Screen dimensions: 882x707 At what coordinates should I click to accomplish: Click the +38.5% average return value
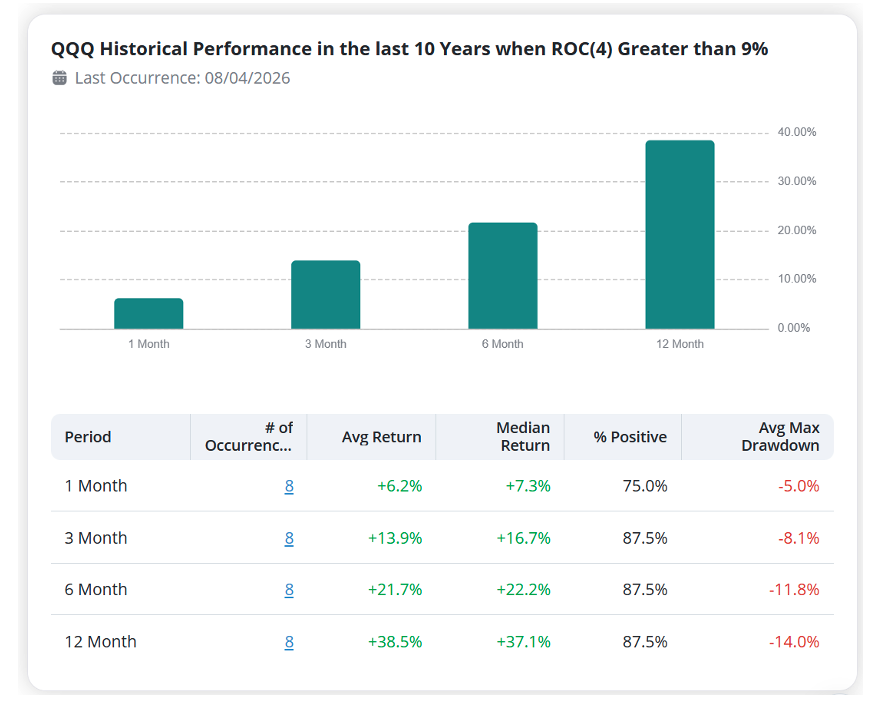pos(395,642)
